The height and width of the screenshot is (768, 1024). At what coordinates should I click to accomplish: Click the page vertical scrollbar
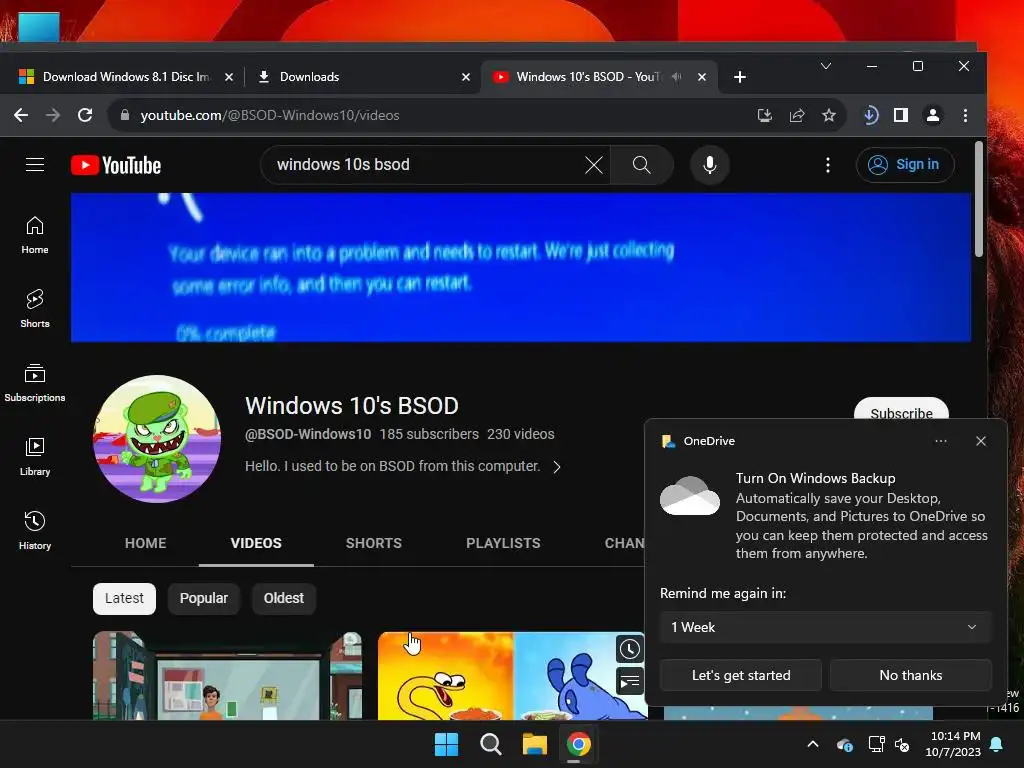click(978, 199)
